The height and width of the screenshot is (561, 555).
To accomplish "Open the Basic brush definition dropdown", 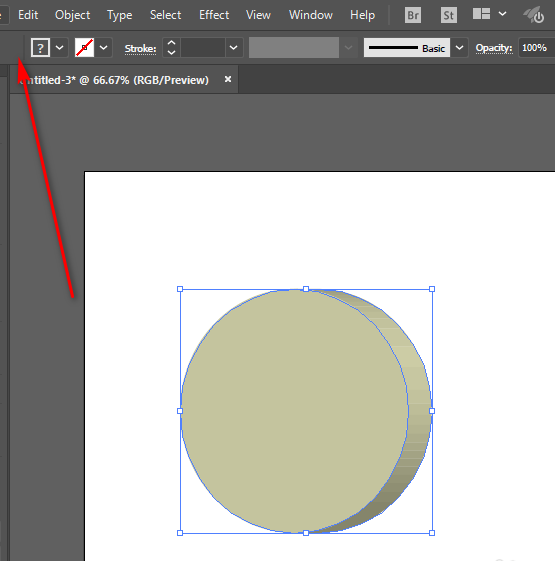I will click(459, 48).
